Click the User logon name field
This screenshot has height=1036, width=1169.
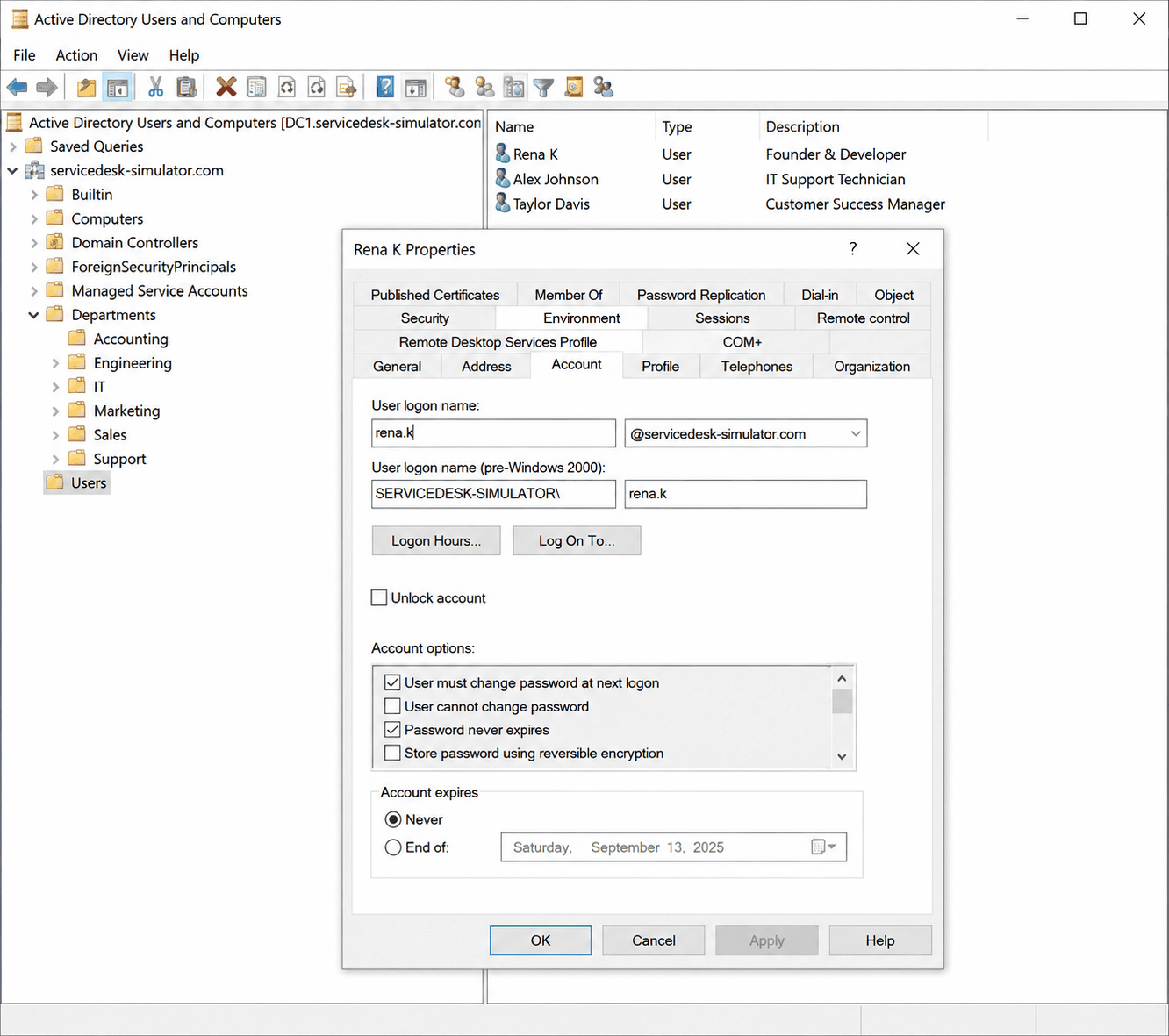pos(494,433)
